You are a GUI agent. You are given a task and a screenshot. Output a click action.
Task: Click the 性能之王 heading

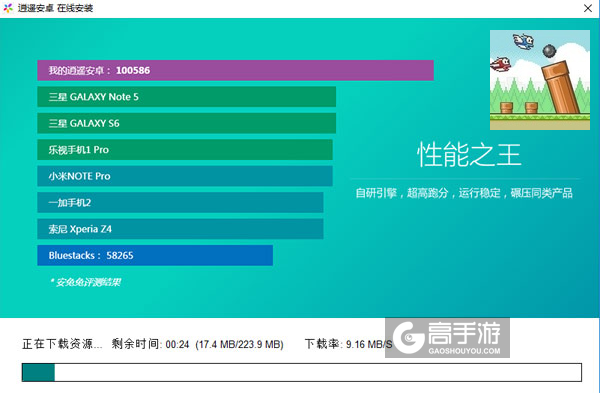point(469,155)
